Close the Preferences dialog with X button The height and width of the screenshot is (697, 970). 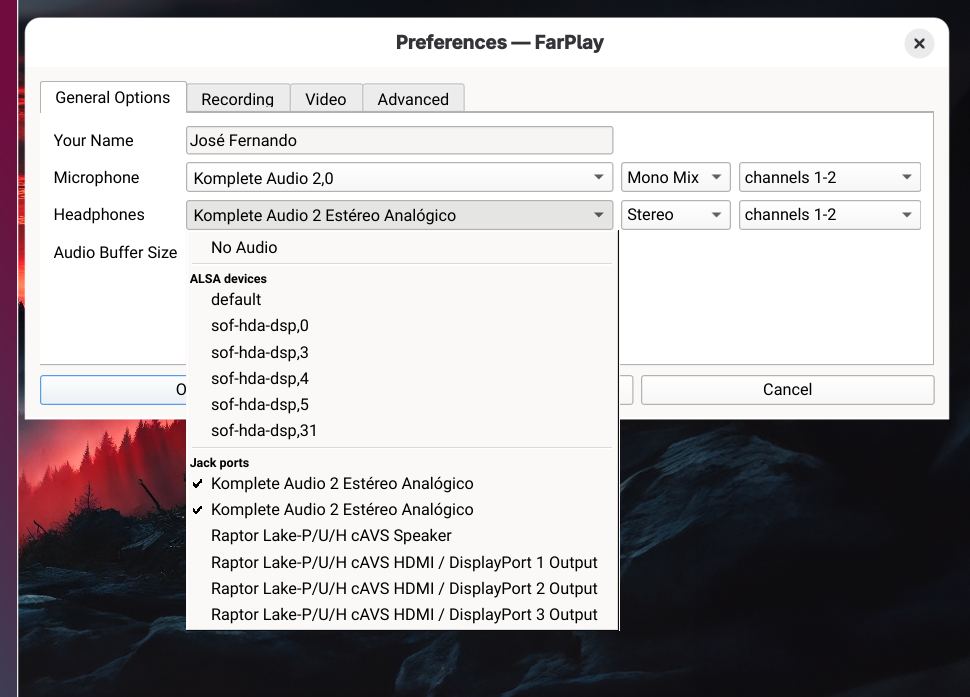[x=918, y=44]
